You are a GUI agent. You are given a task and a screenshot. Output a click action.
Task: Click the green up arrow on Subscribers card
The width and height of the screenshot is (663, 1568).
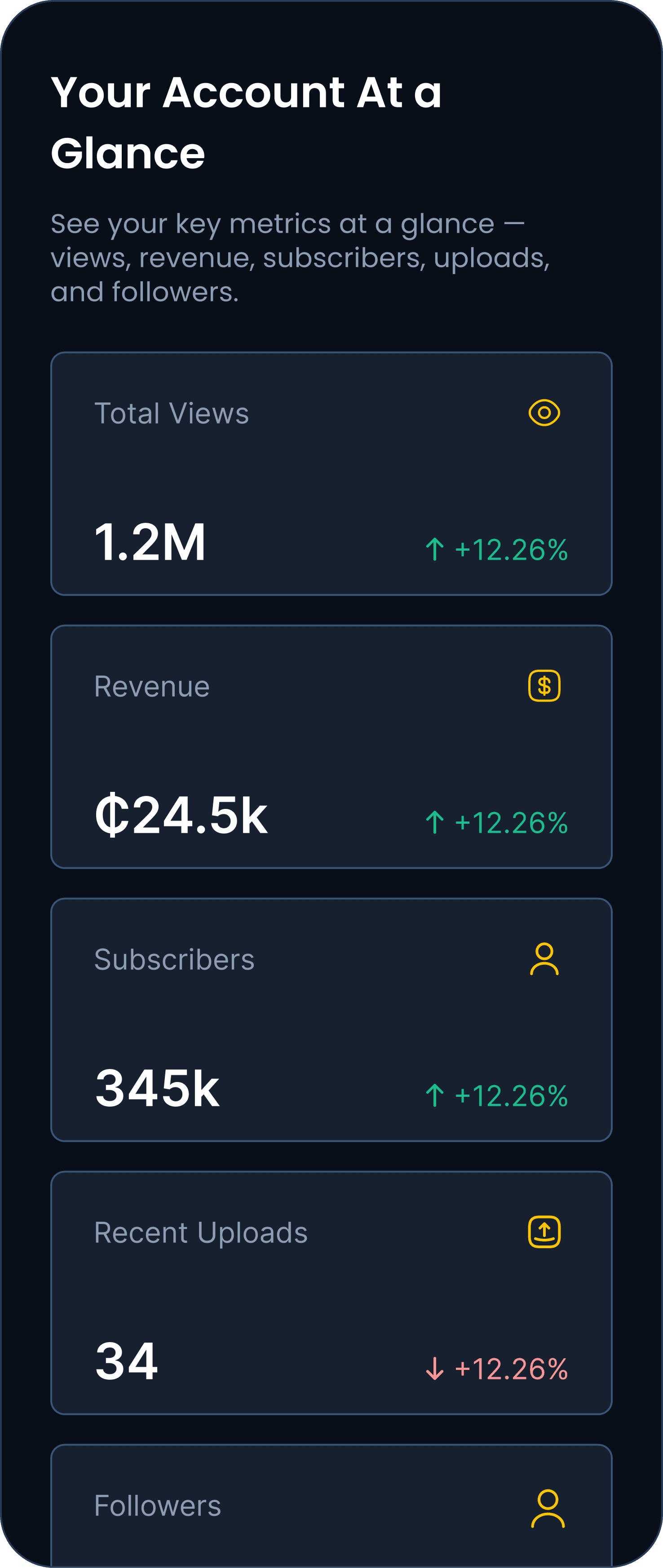435,1095
